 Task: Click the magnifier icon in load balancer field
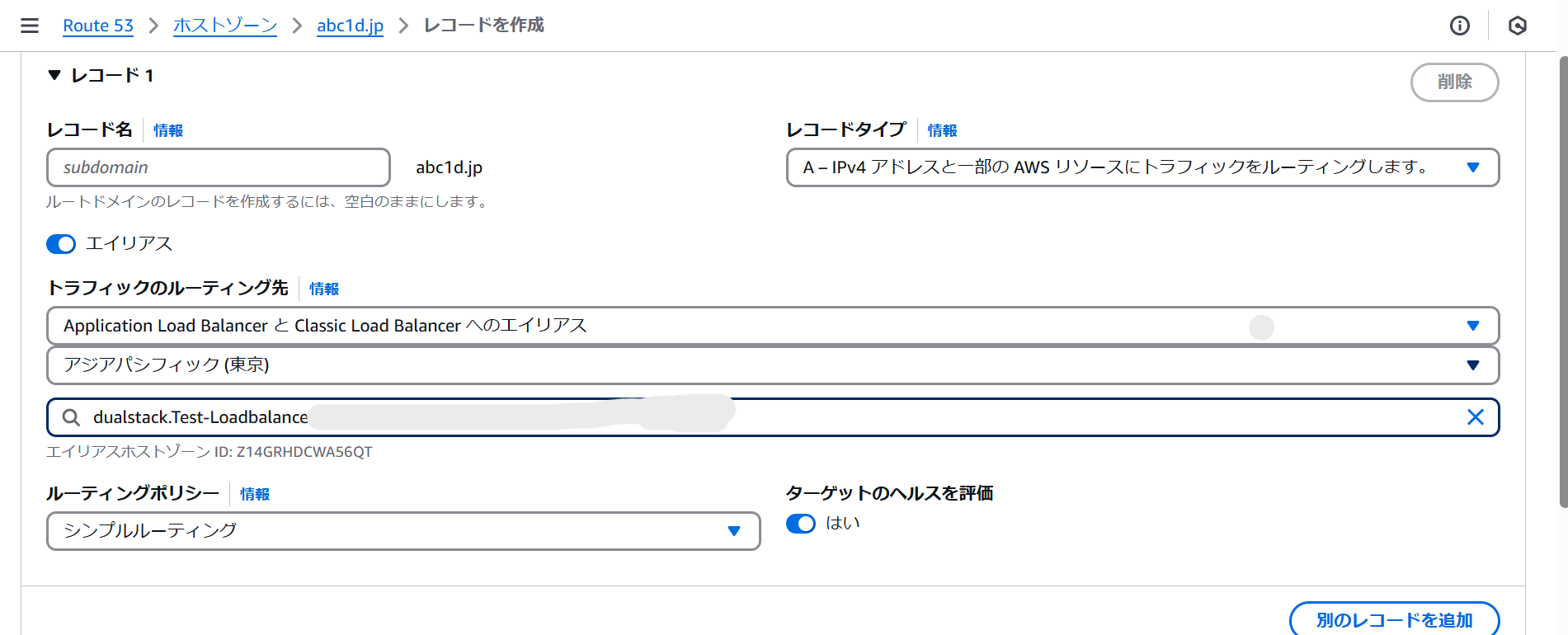coord(72,417)
